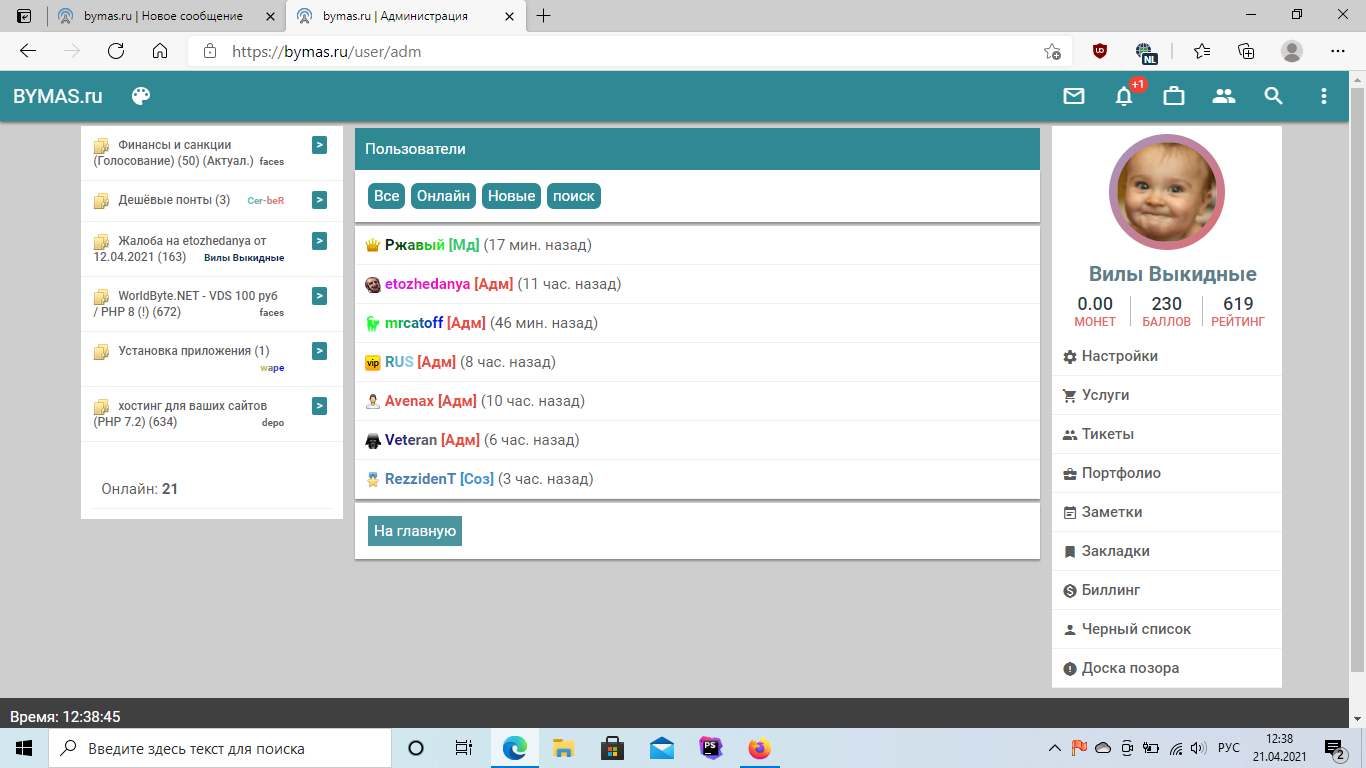This screenshot has width=1366, height=768.
Task: Open the site search magnifier icon
Action: 1273,96
